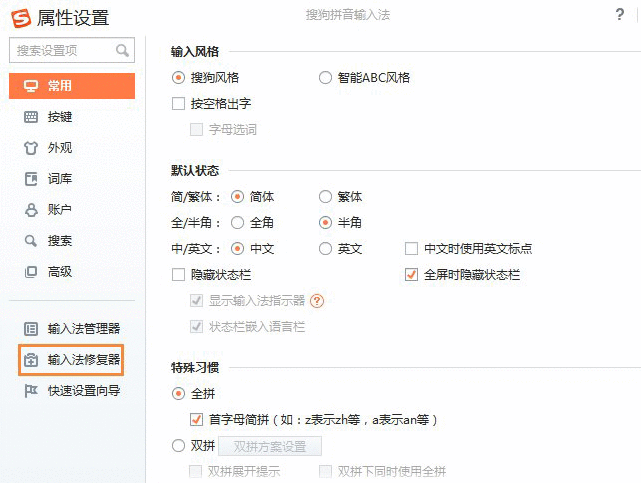The height and width of the screenshot is (483, 641).
Task: Click the 双拼方案设置 button
Action: (270, 446)
